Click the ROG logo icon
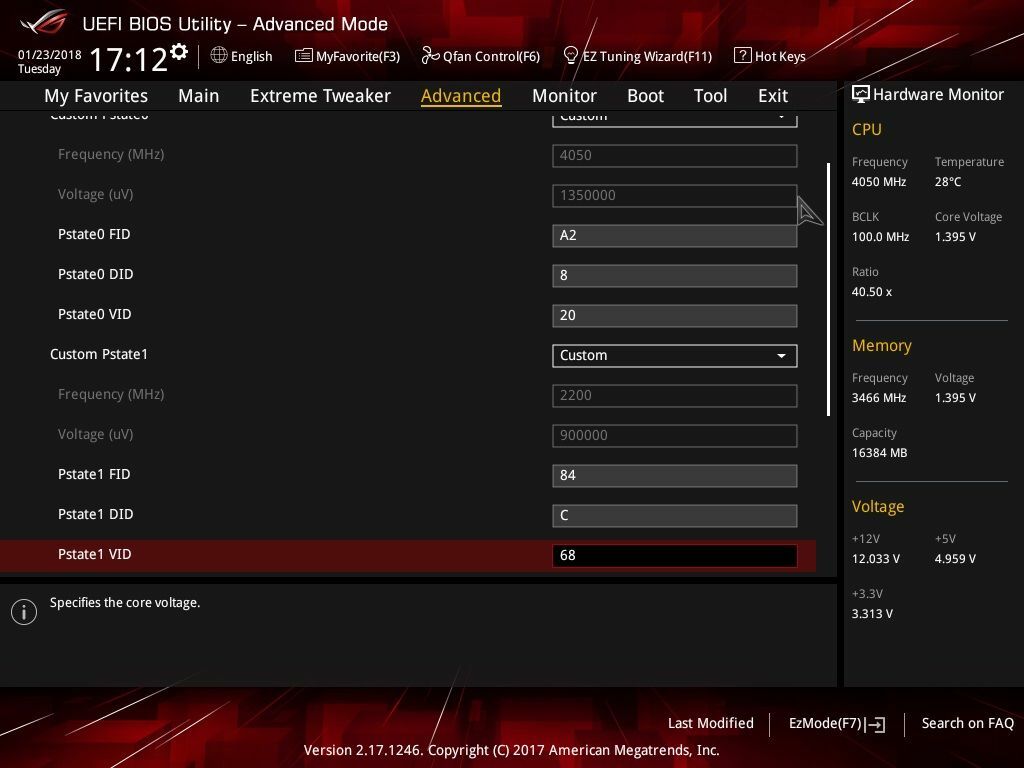Screen dimensions: 1024x768 tap(44, 23)
